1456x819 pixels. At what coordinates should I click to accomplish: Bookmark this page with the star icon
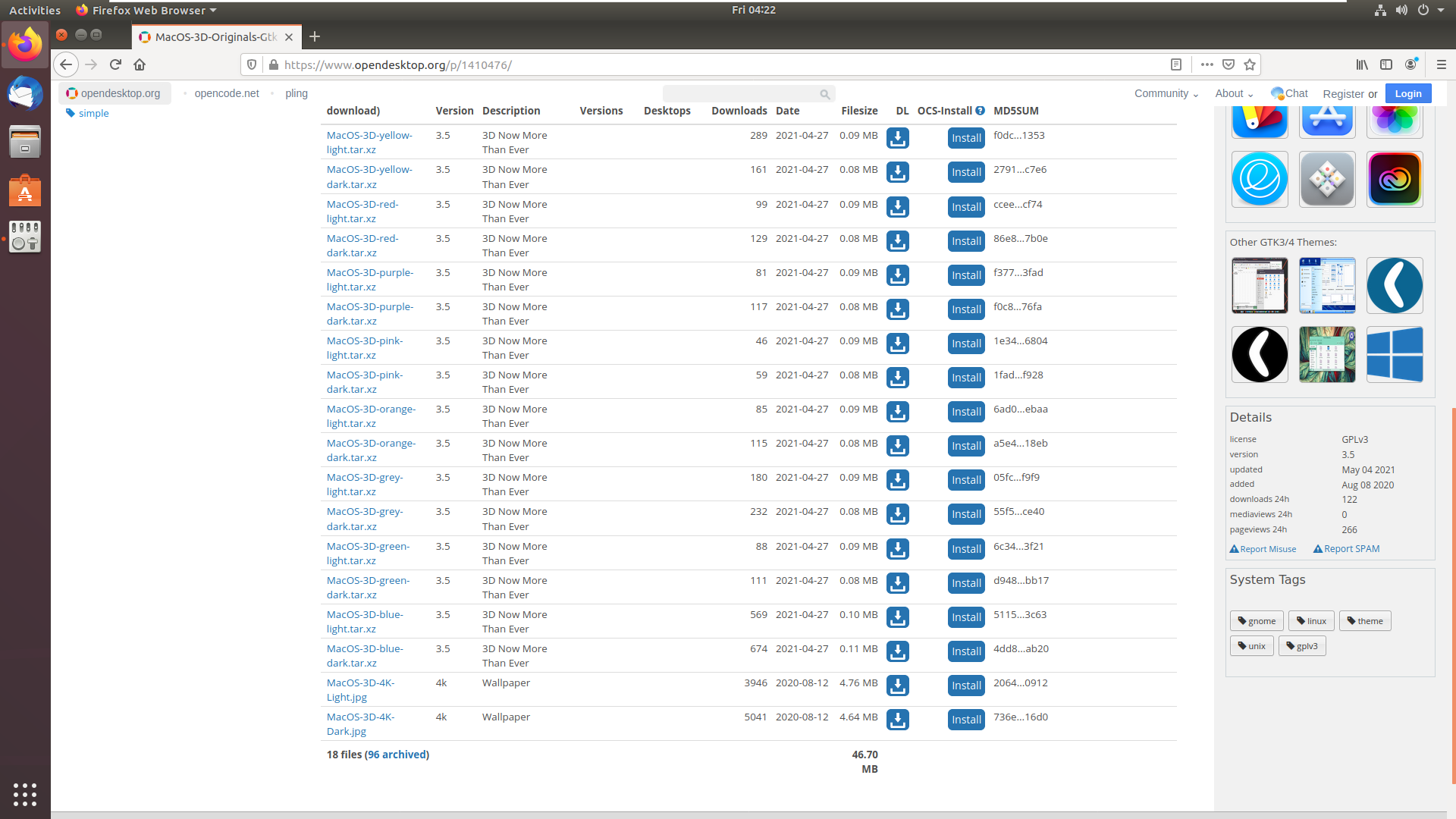click(1250, 64)
